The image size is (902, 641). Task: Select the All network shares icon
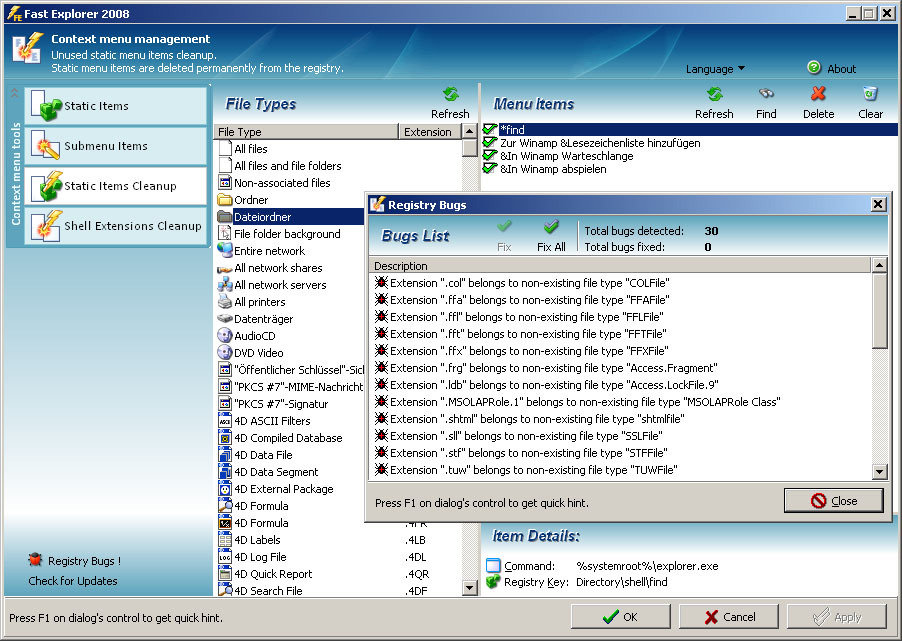pos(225,268)
